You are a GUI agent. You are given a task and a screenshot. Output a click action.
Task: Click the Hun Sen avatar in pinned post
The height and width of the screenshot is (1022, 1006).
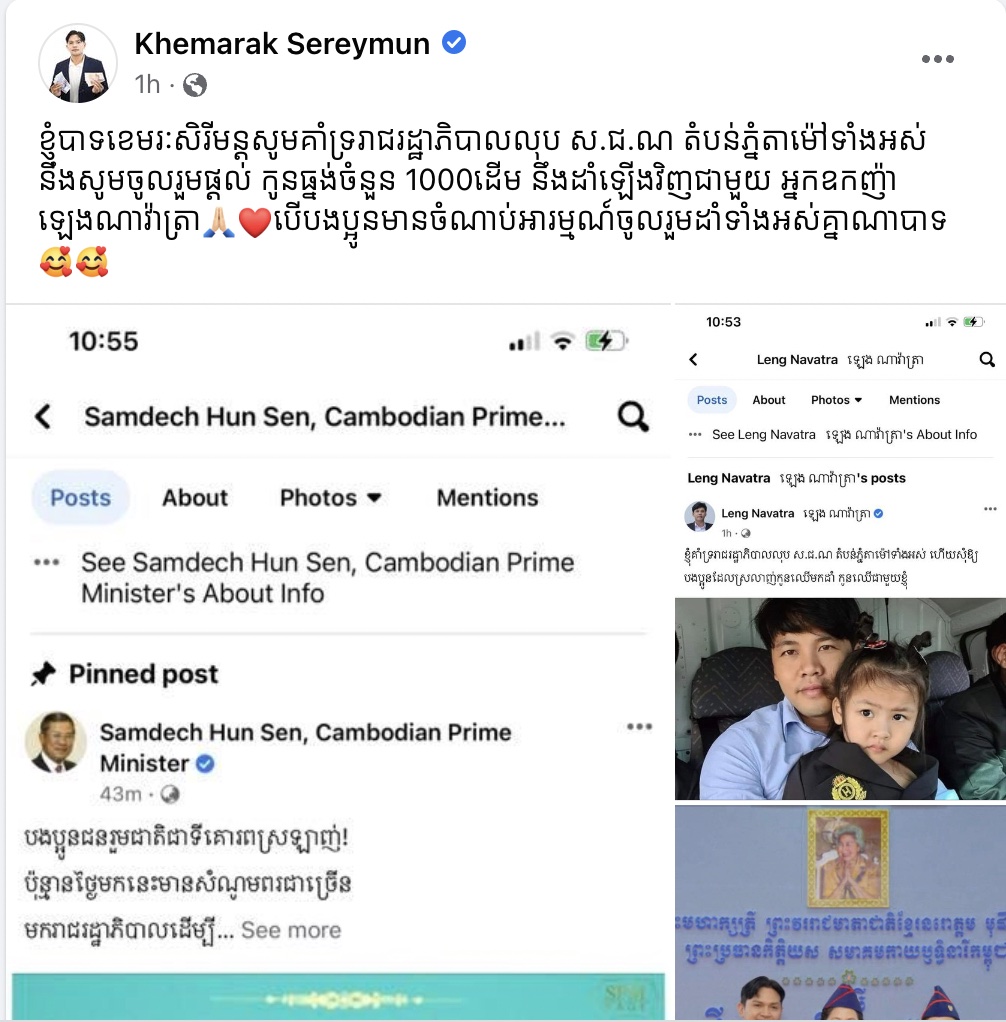55,742
